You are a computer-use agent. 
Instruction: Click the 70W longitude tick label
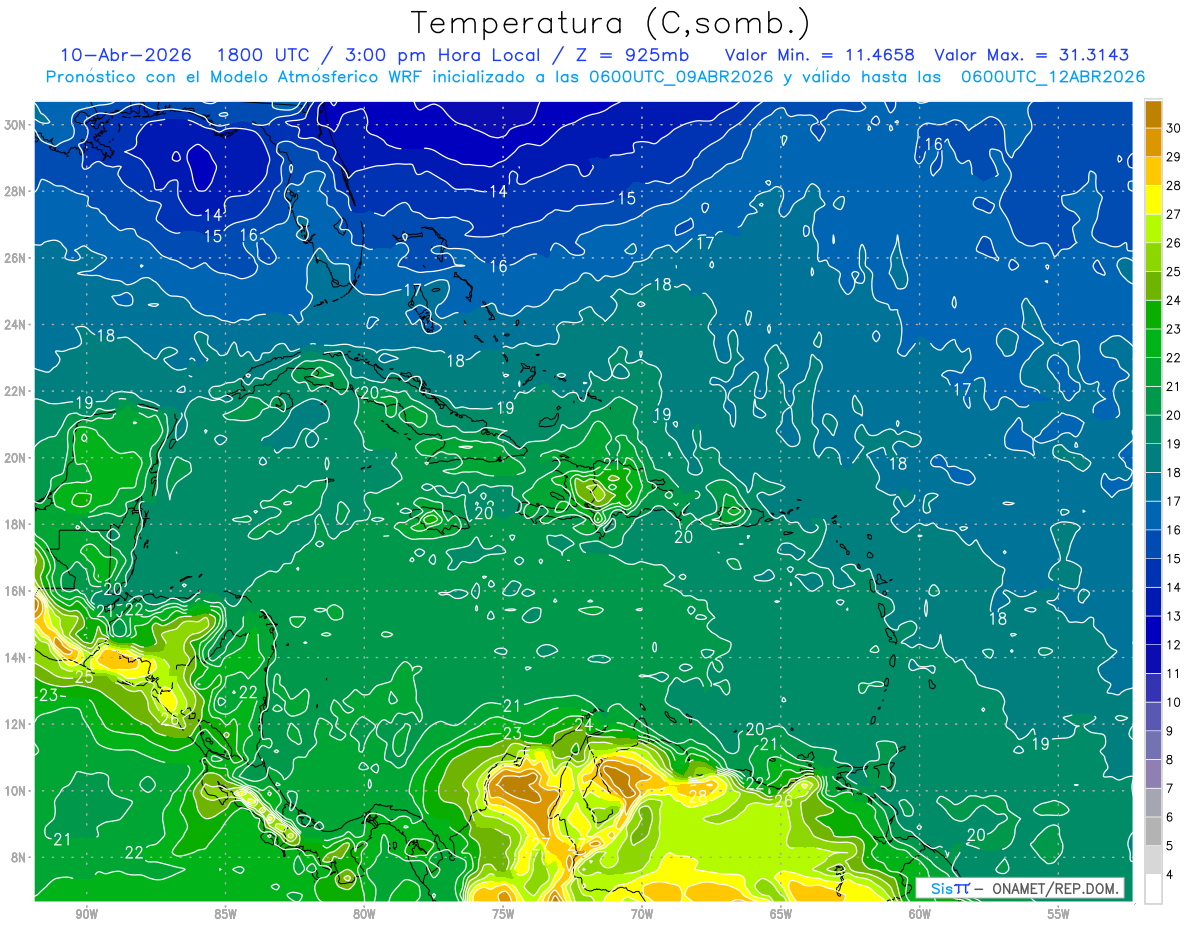click(642, 914)
